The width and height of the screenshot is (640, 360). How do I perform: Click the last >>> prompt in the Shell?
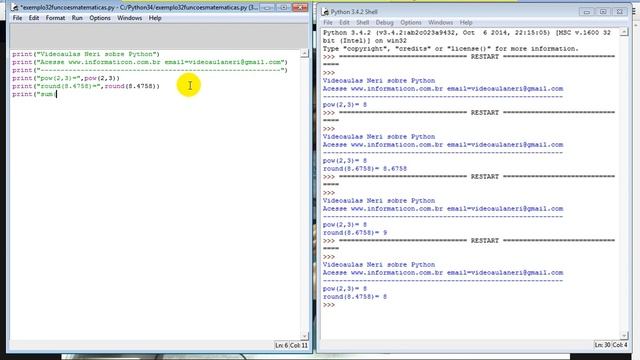pyautogui.click(x=329, y=305)
